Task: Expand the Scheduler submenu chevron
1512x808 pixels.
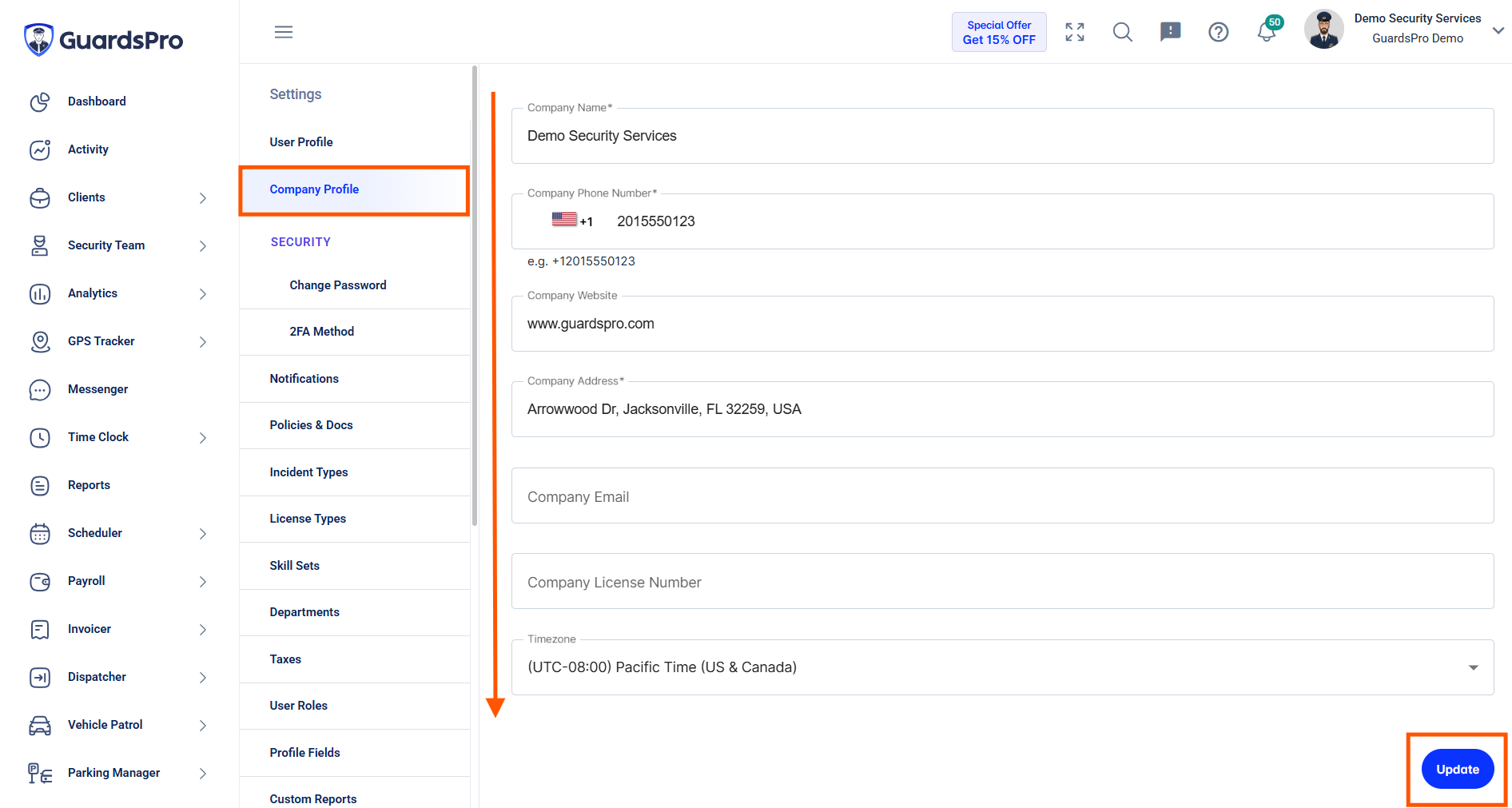Action: 203,534
